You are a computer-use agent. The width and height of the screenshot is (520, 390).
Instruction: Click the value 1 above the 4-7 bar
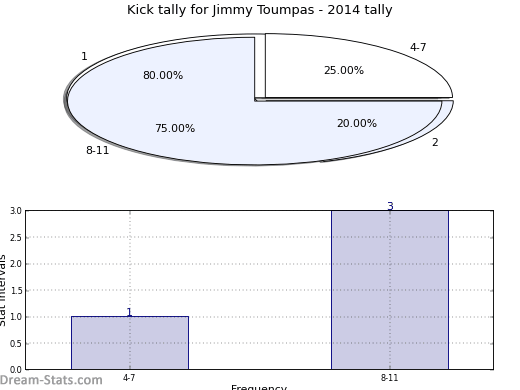click(130, 312)
